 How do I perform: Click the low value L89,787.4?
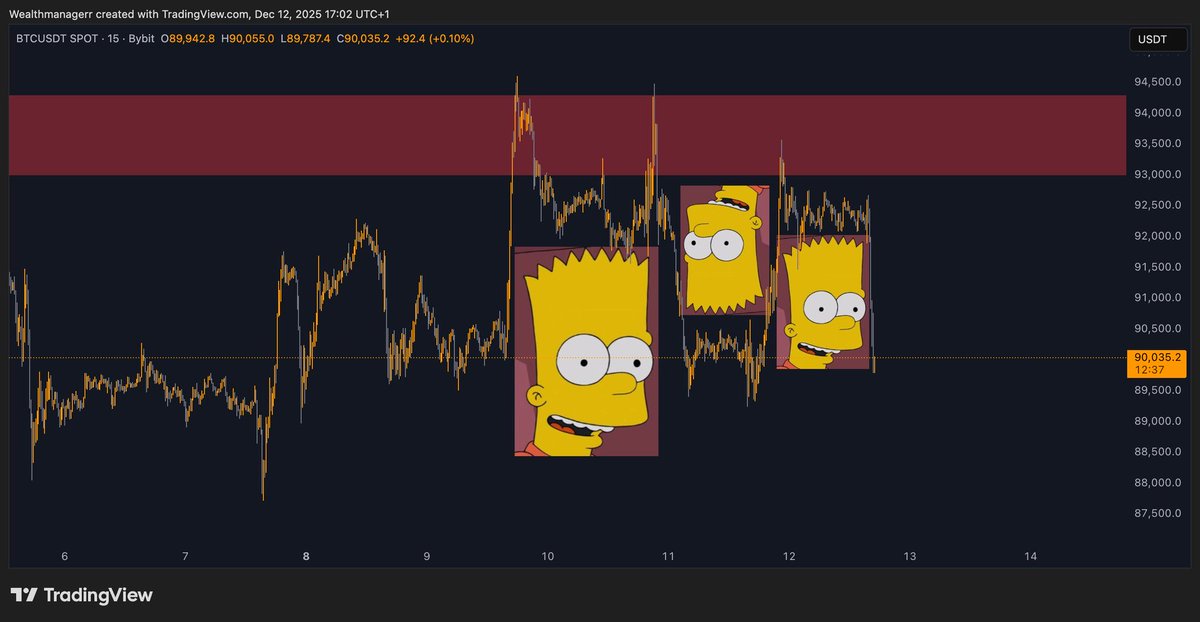(305, 39)
